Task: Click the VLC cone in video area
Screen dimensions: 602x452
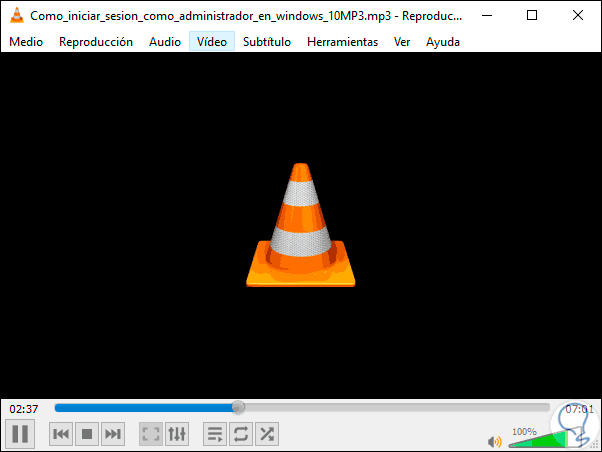Action: click(x=301, y=225)
